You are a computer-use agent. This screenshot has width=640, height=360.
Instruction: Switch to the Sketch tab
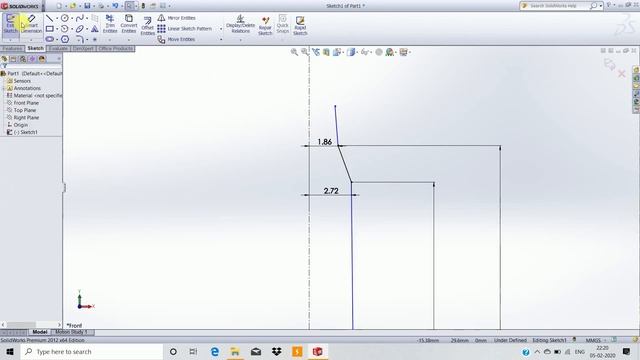click(36, 49)
